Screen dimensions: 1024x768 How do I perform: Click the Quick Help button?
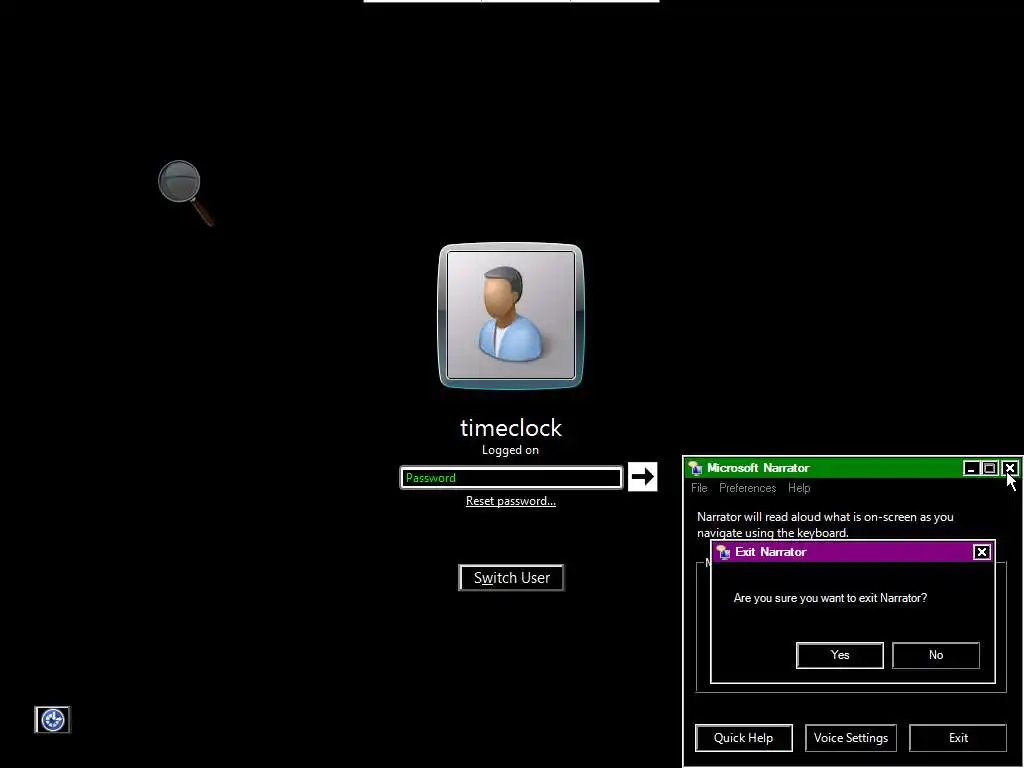point(744,738)
